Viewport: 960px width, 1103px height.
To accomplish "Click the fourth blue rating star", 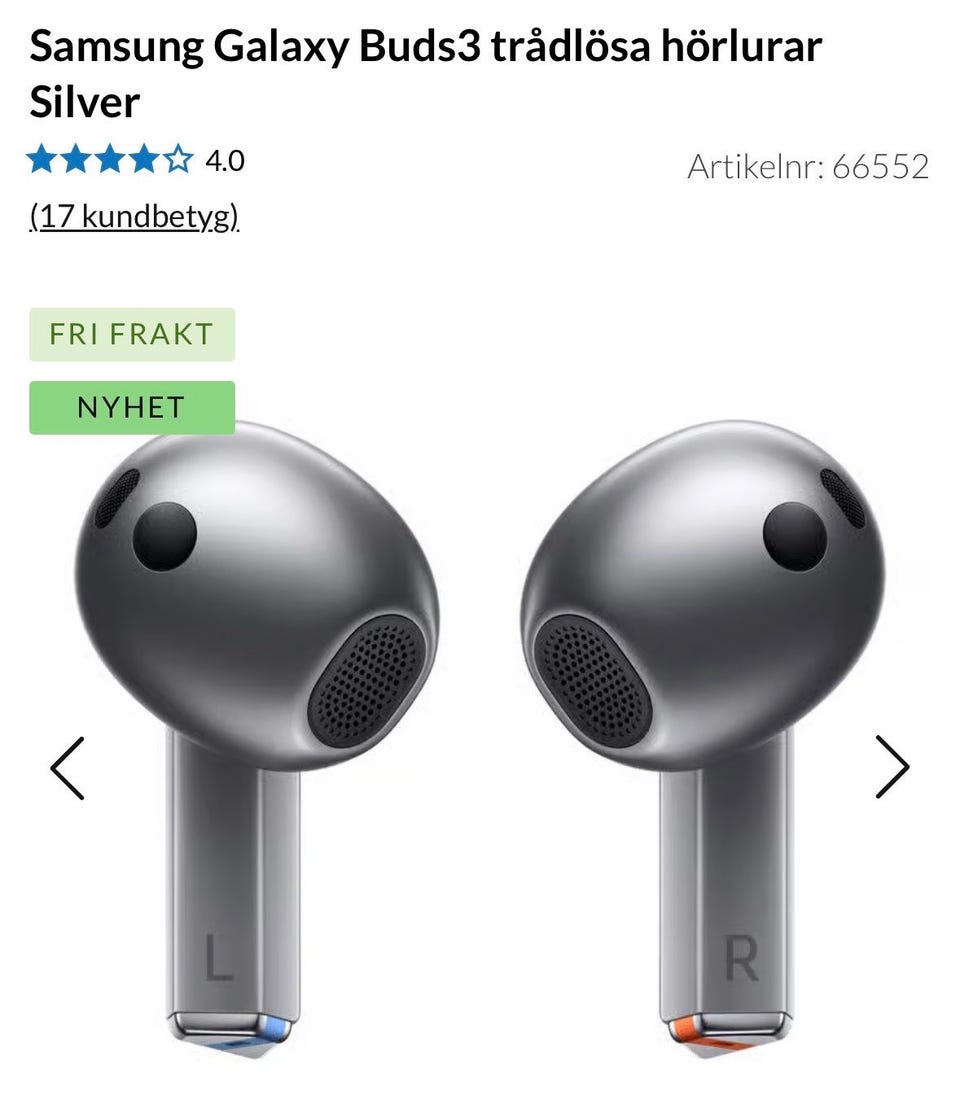I will 144,160.
